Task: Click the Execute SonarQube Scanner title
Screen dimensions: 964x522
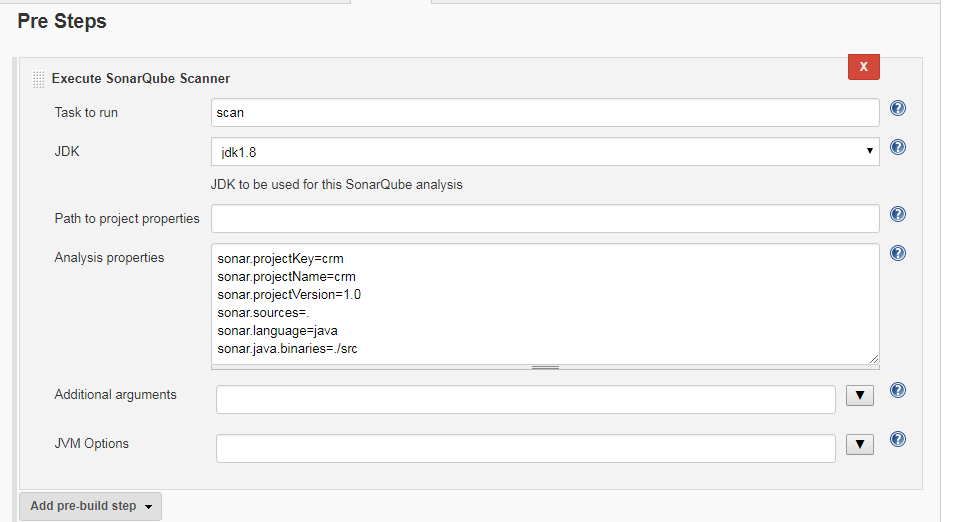Action: click(141, 79)
